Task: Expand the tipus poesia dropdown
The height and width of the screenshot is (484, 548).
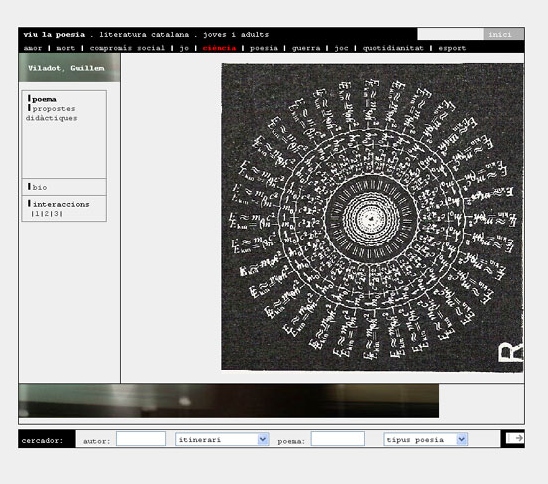Action: point(425,439)
